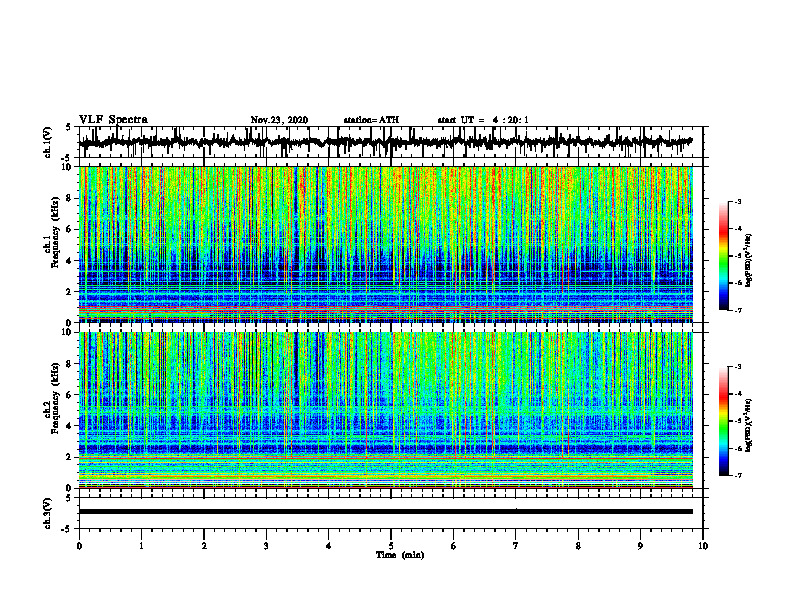Click the "ch.1(V)" waveform axis label
This screenshot has width=792, height=612.
click(48, 142)
